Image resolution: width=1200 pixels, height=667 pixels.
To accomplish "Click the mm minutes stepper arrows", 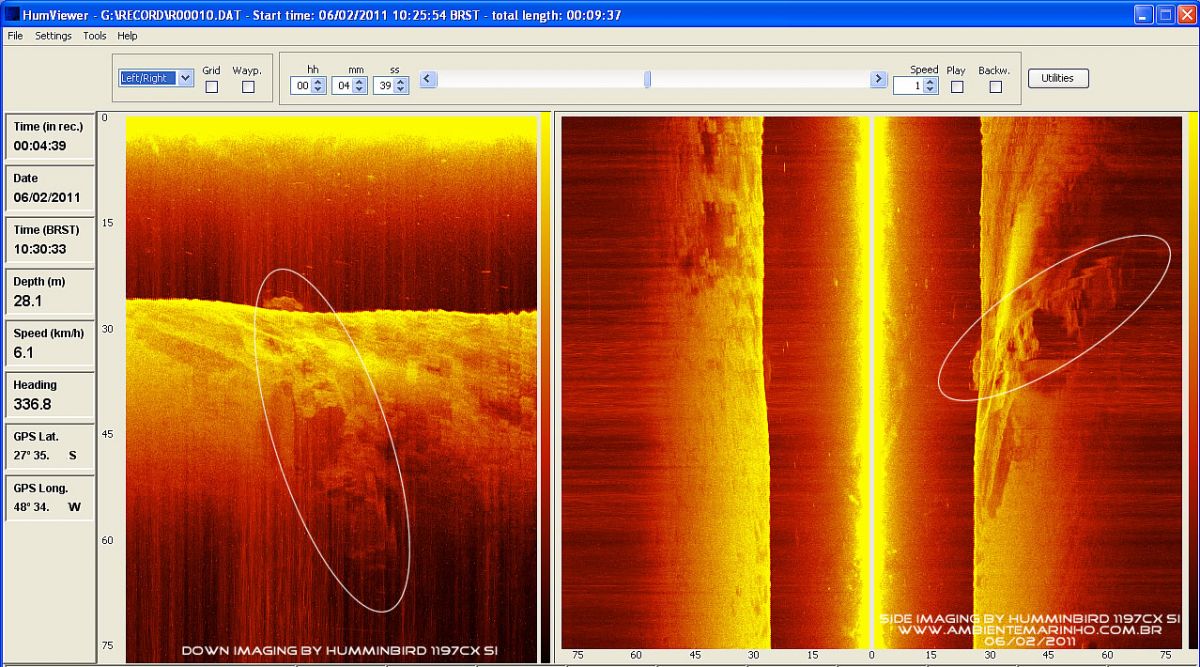I will pyautogui.click(x=360, y=86).
